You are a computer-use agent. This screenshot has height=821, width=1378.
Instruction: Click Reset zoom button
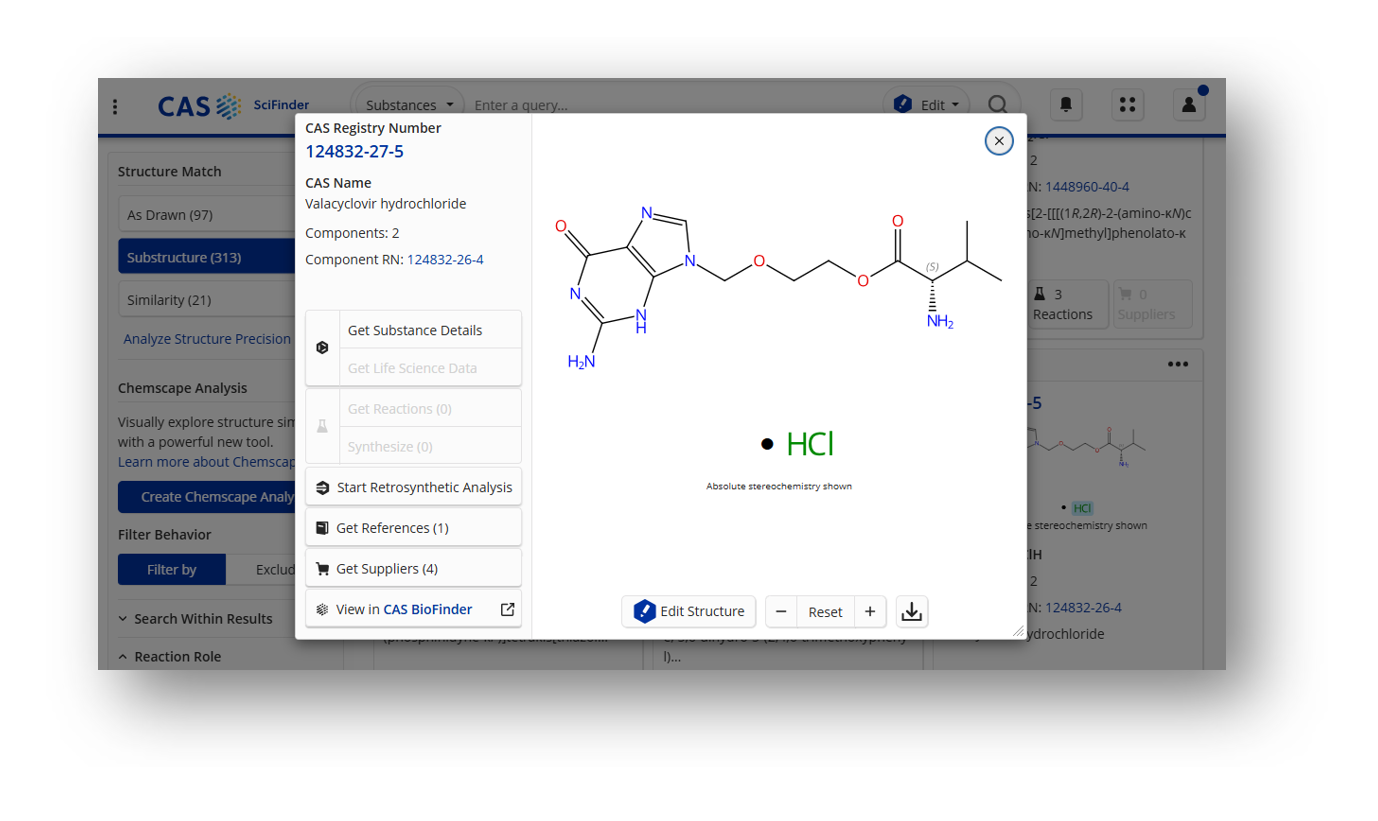(x=826, y=611)
